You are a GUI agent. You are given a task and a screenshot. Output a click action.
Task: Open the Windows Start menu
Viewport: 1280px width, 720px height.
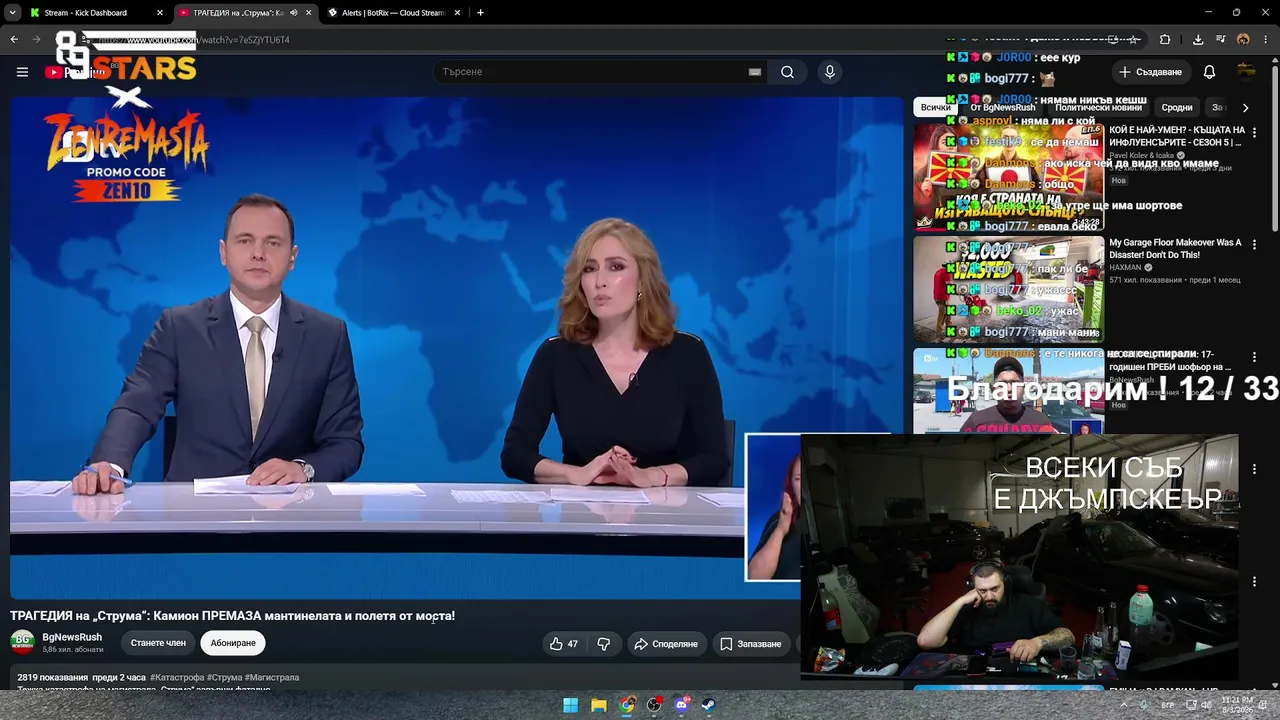(570, 705)
